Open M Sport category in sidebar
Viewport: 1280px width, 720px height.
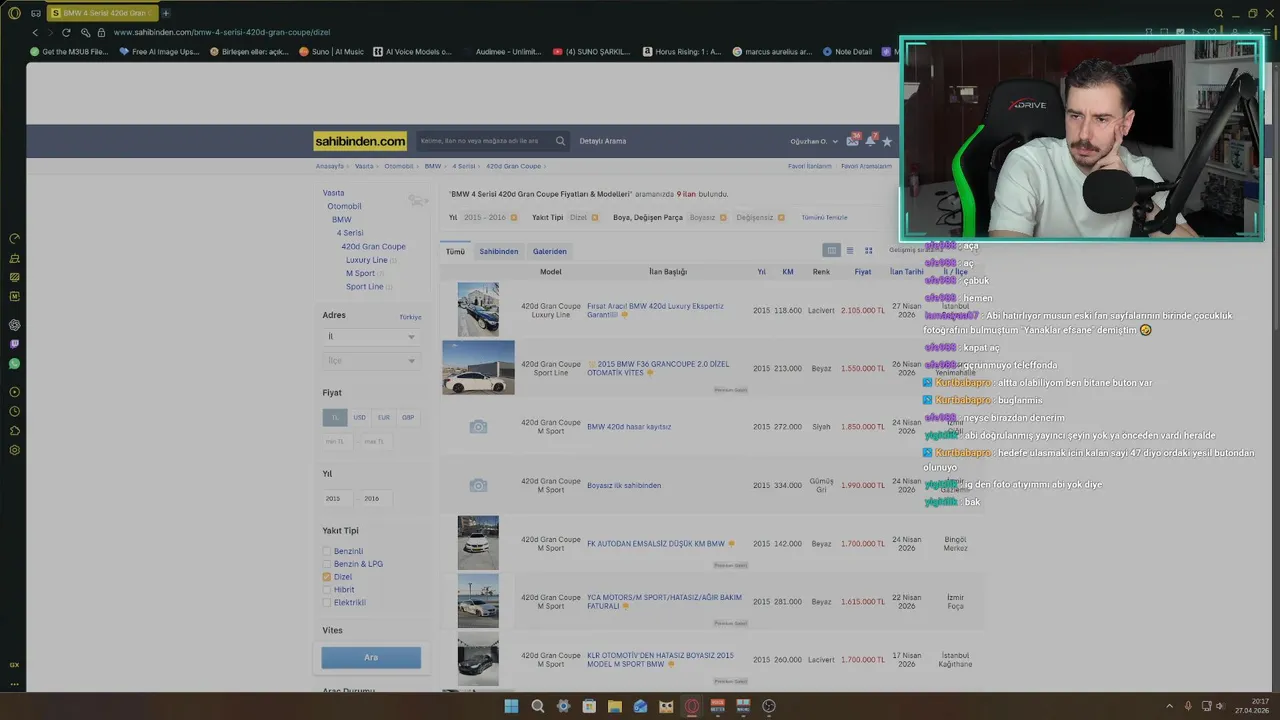360,273
